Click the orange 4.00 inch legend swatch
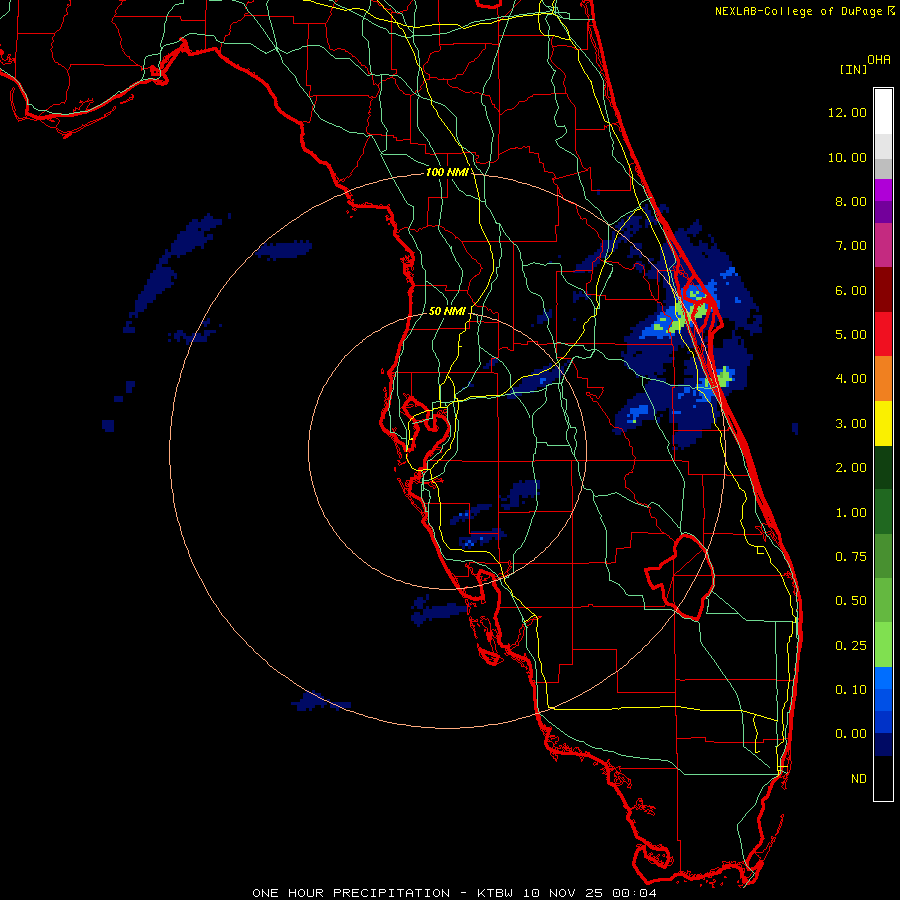Image resolution: width=900 pixels, height=900 pixels. click(883, 379)
